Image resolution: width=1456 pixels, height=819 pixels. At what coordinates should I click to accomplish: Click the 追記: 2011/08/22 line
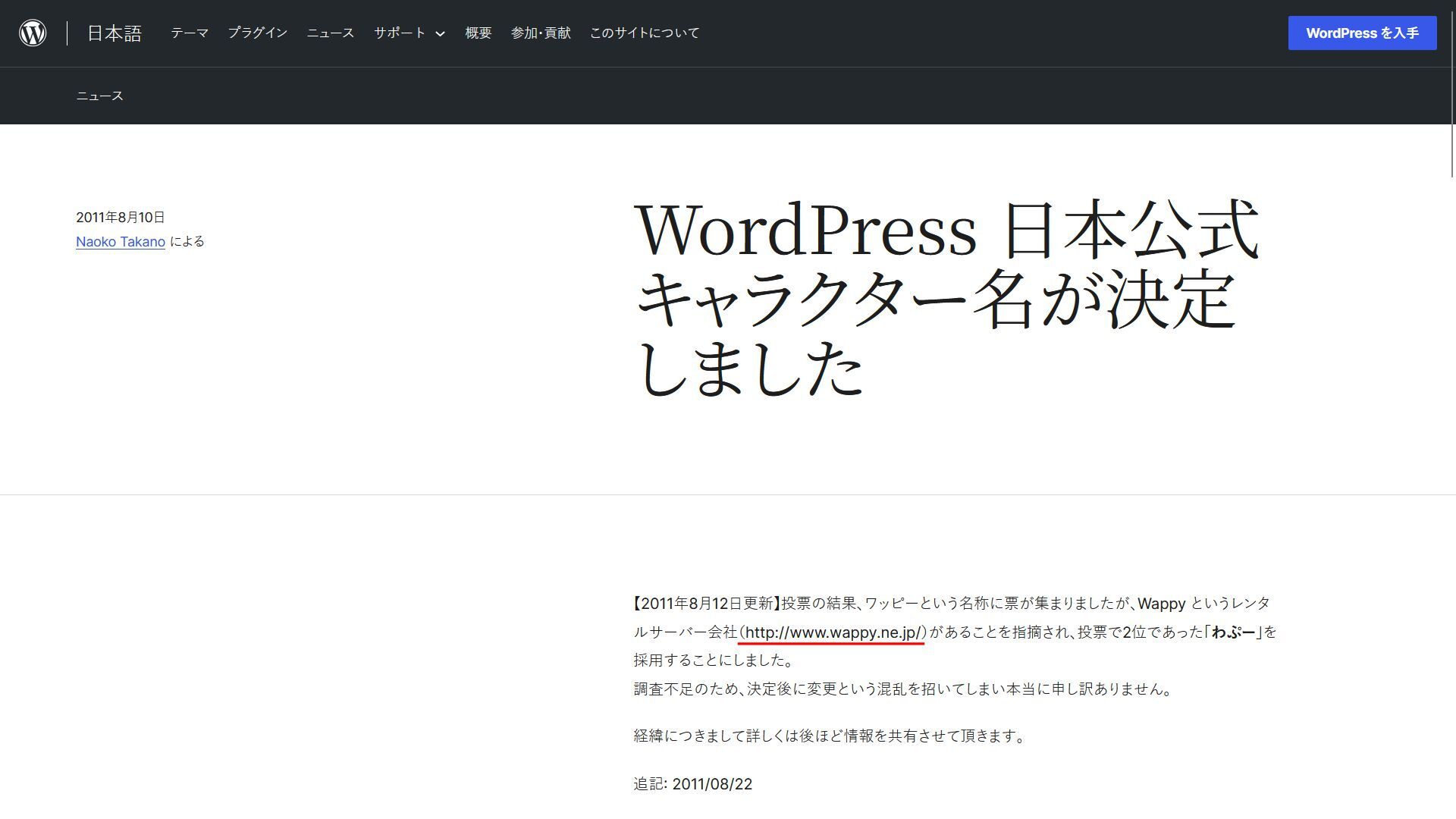pyautogui.click(x=693, y=784)
